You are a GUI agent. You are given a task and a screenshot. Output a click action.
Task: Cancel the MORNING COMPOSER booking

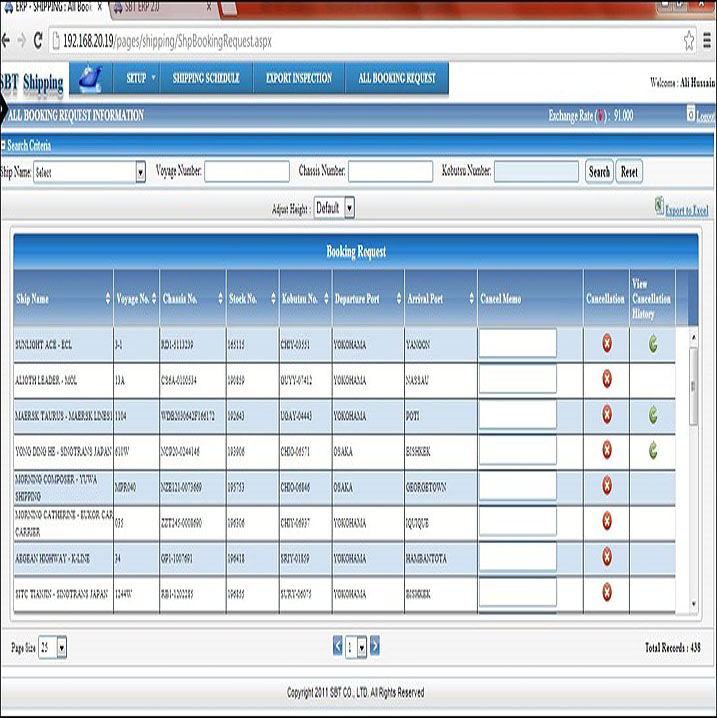[607, 485]
